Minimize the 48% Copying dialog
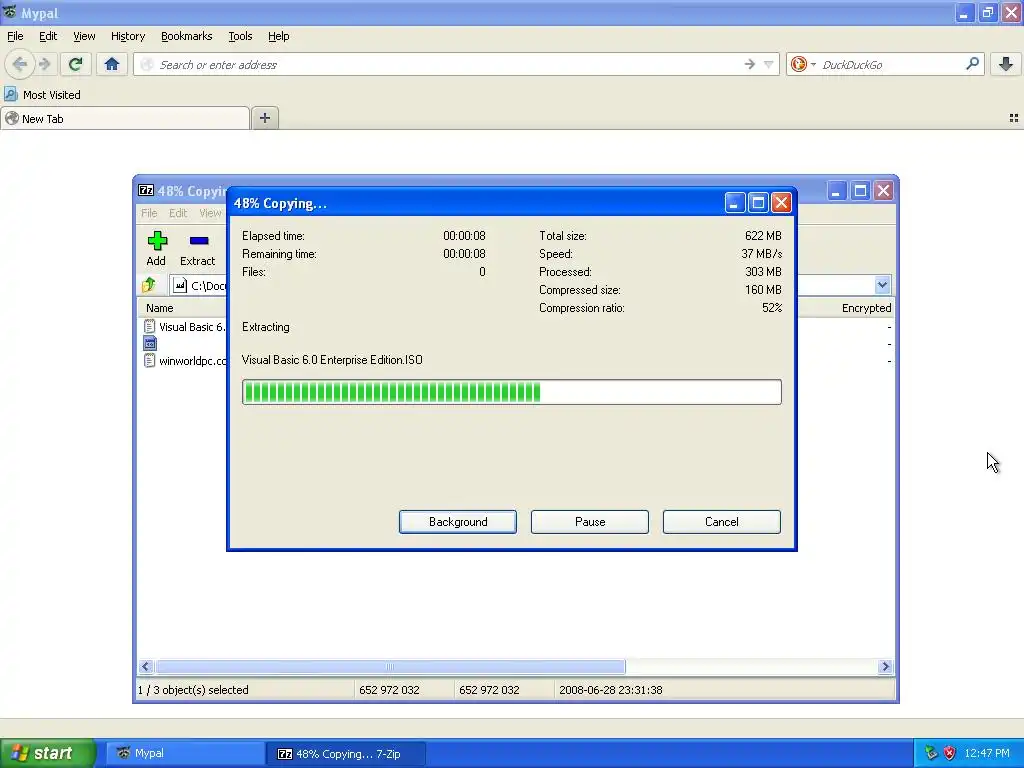Viewport: 1024px width, 768px height. click(x=735, y=203)
